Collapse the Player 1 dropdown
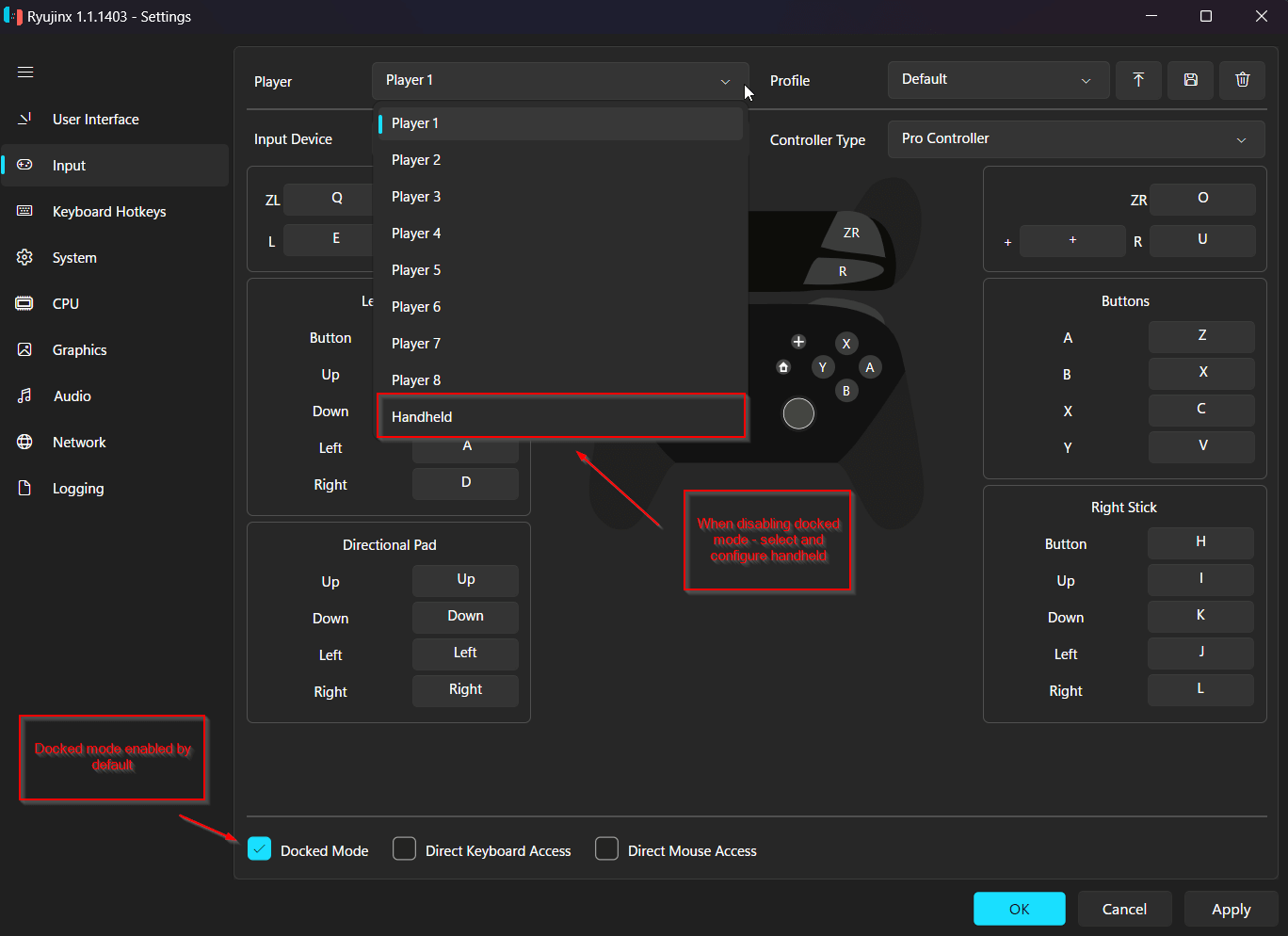The width and height of the screenshot is (1288, 936). pos(559,81)
